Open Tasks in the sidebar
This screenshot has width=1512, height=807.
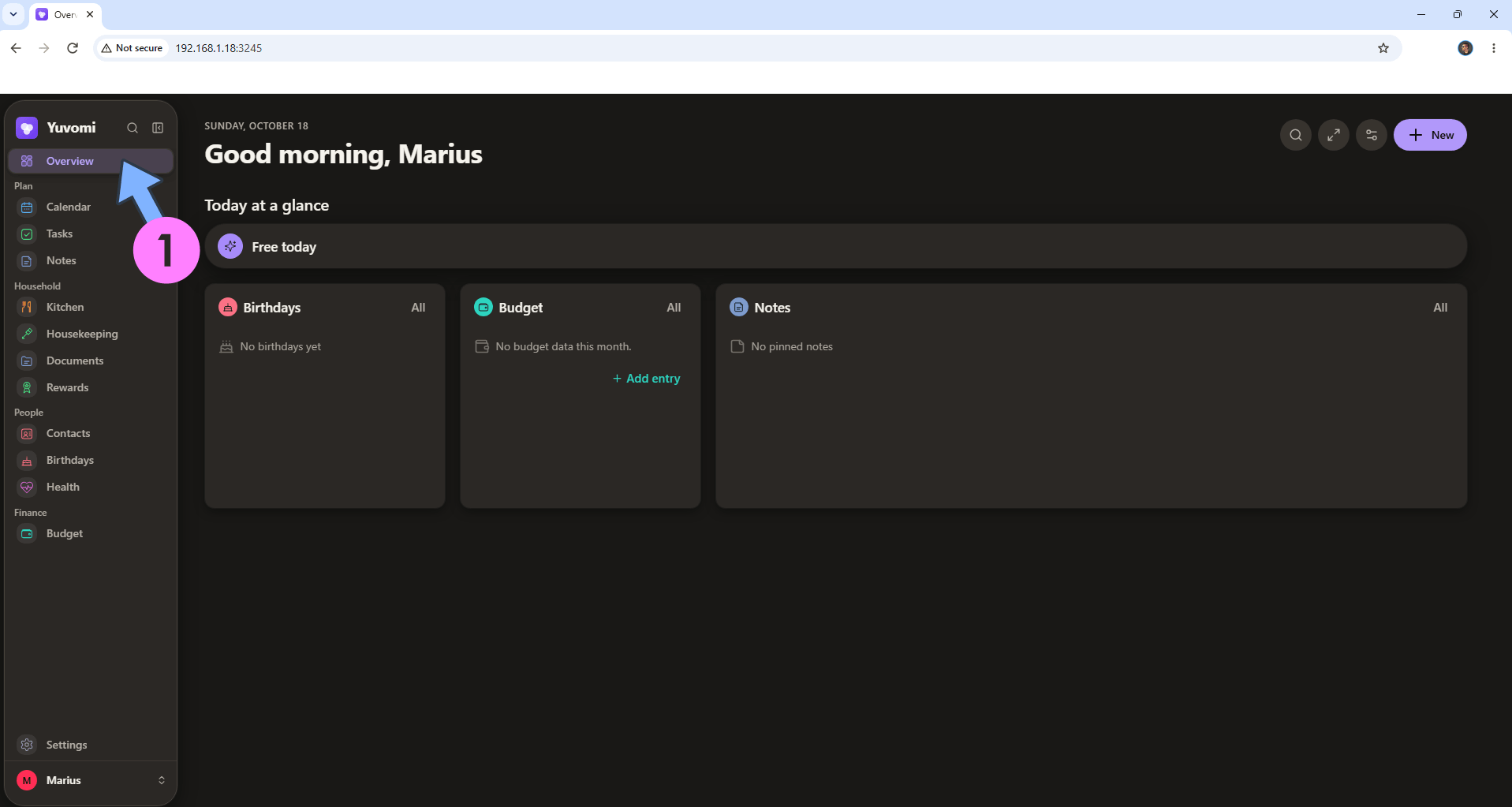91,234
